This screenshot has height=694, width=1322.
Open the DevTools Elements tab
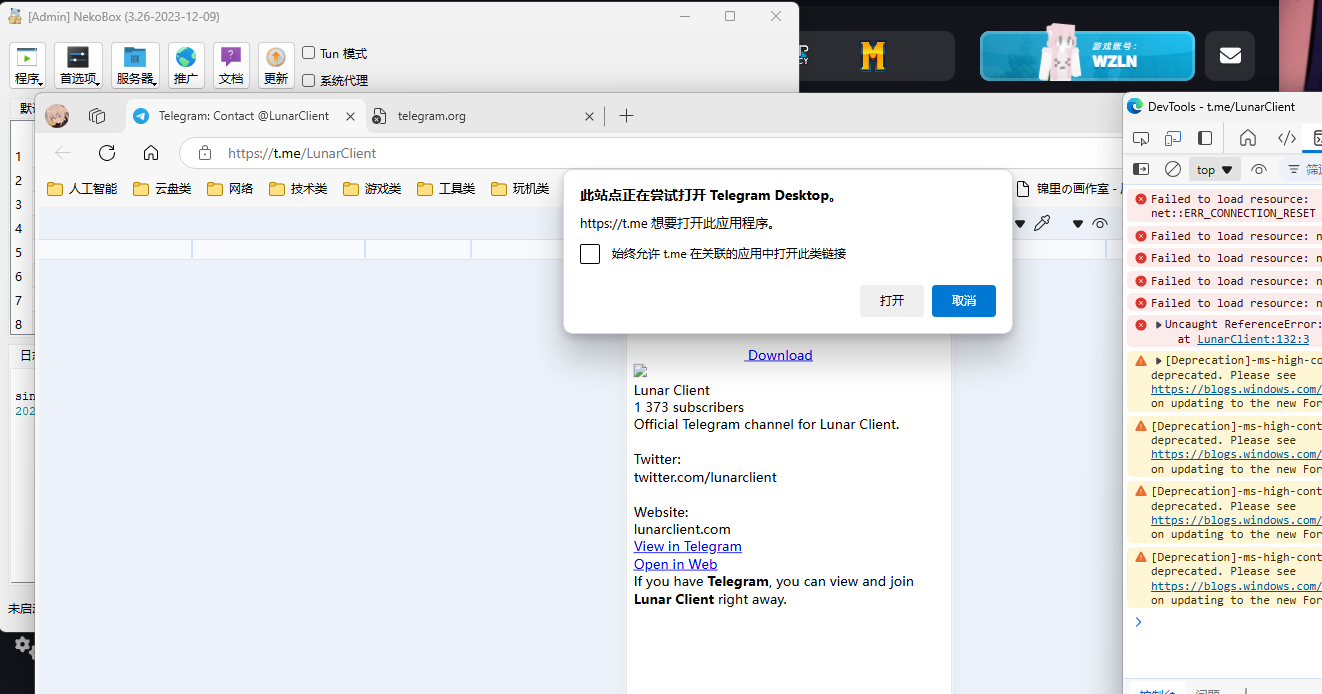pyautogui.click(x=1287, y=138)
